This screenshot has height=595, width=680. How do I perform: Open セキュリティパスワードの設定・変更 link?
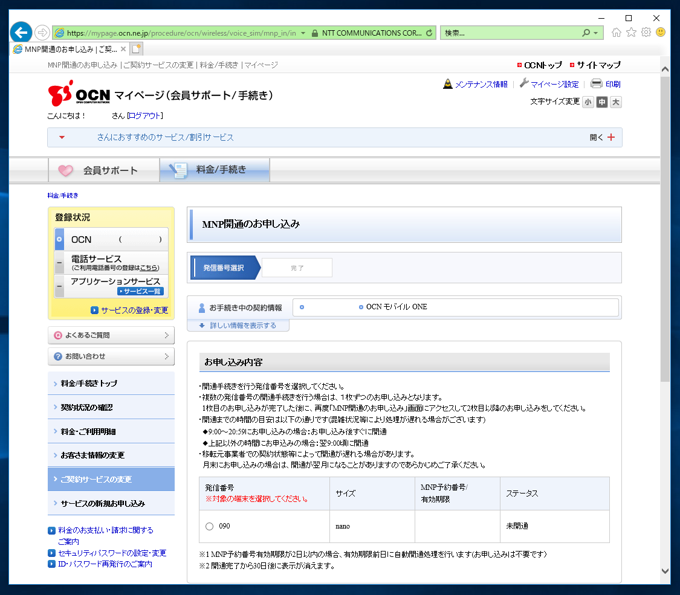pyautogui.click(x=112, y=553)
